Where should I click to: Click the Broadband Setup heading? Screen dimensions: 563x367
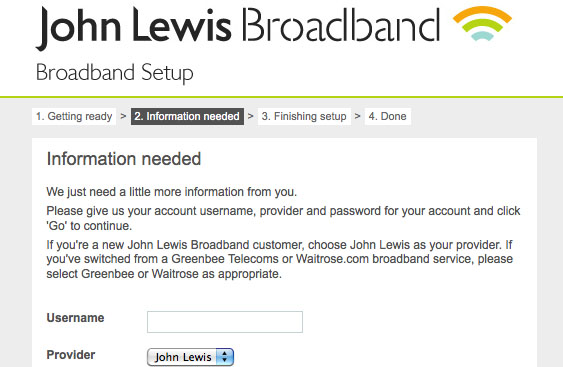pyautogui.click(x=115, y=73)
